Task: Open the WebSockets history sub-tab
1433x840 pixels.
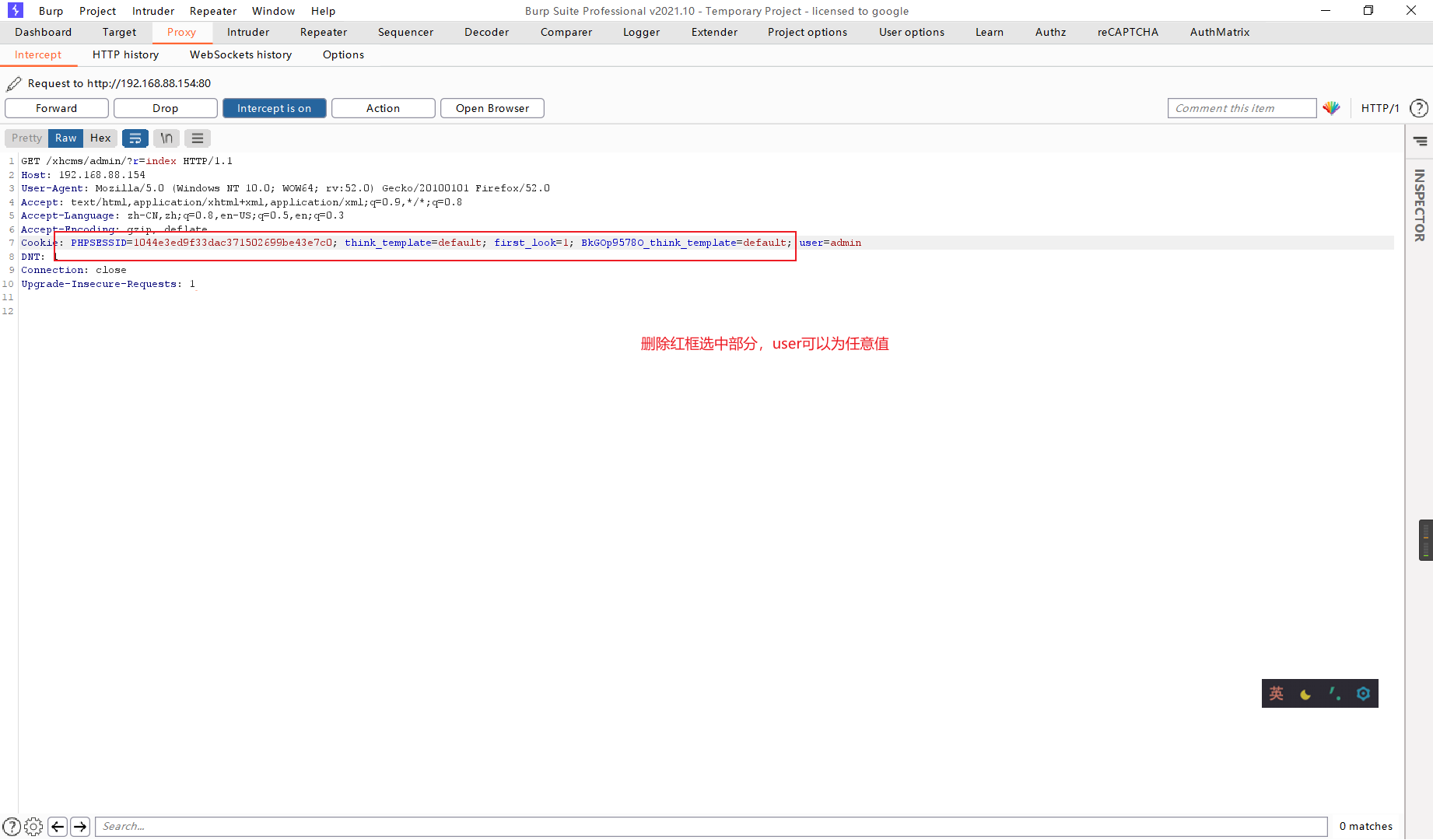Action: click(x=241, y=54)
